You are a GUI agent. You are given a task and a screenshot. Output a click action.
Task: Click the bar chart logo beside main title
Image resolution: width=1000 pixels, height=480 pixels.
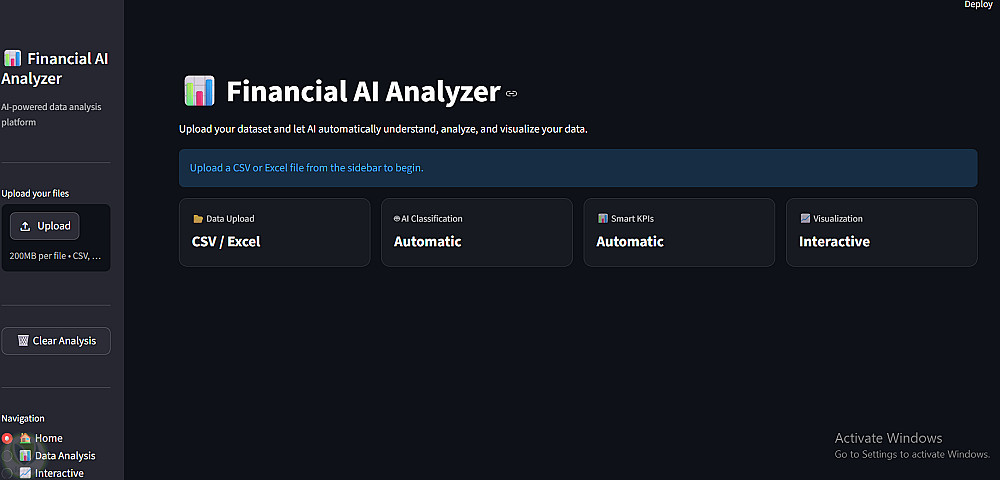(x=199, y=91)
